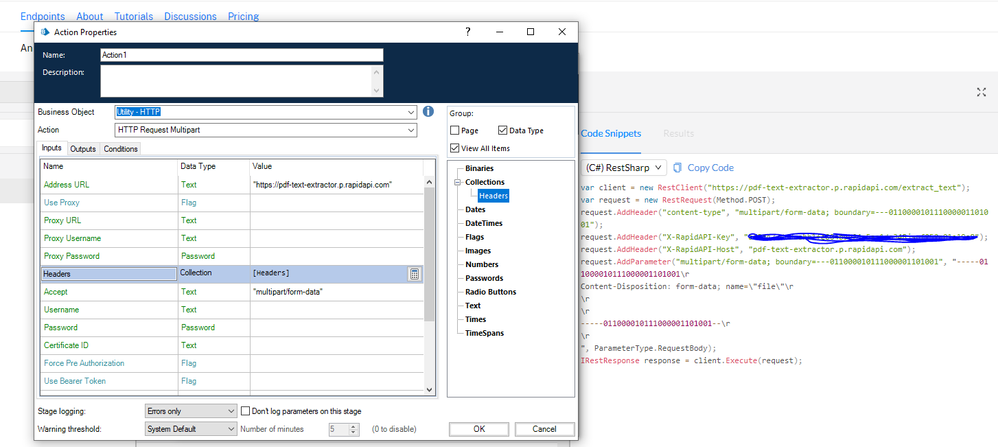This screenshot has height=447, width=998.
Task: Switch to the Outputs tab
Action: (x=82, y=149)
